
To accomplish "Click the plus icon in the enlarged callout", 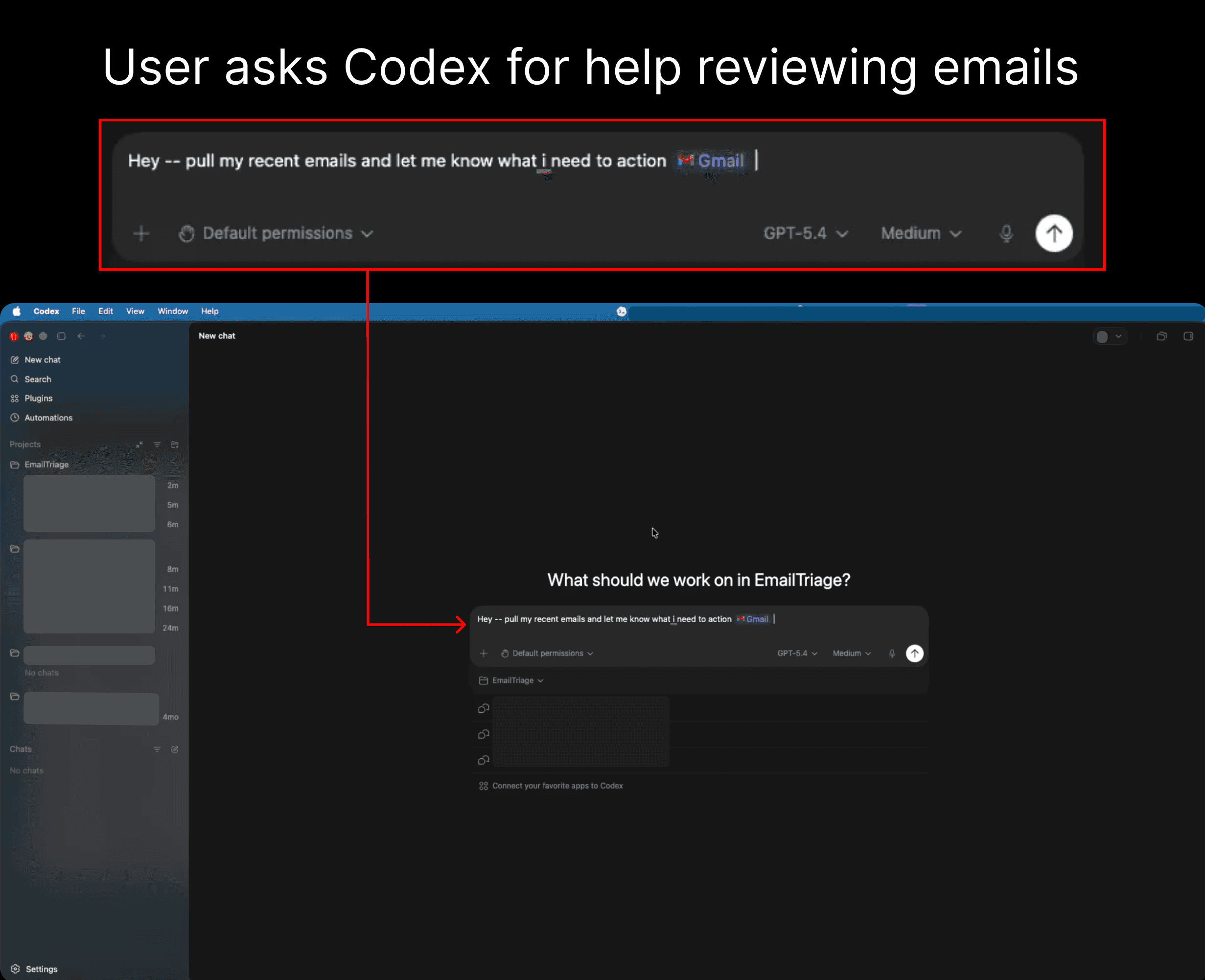I will click(x=141, y=233).
